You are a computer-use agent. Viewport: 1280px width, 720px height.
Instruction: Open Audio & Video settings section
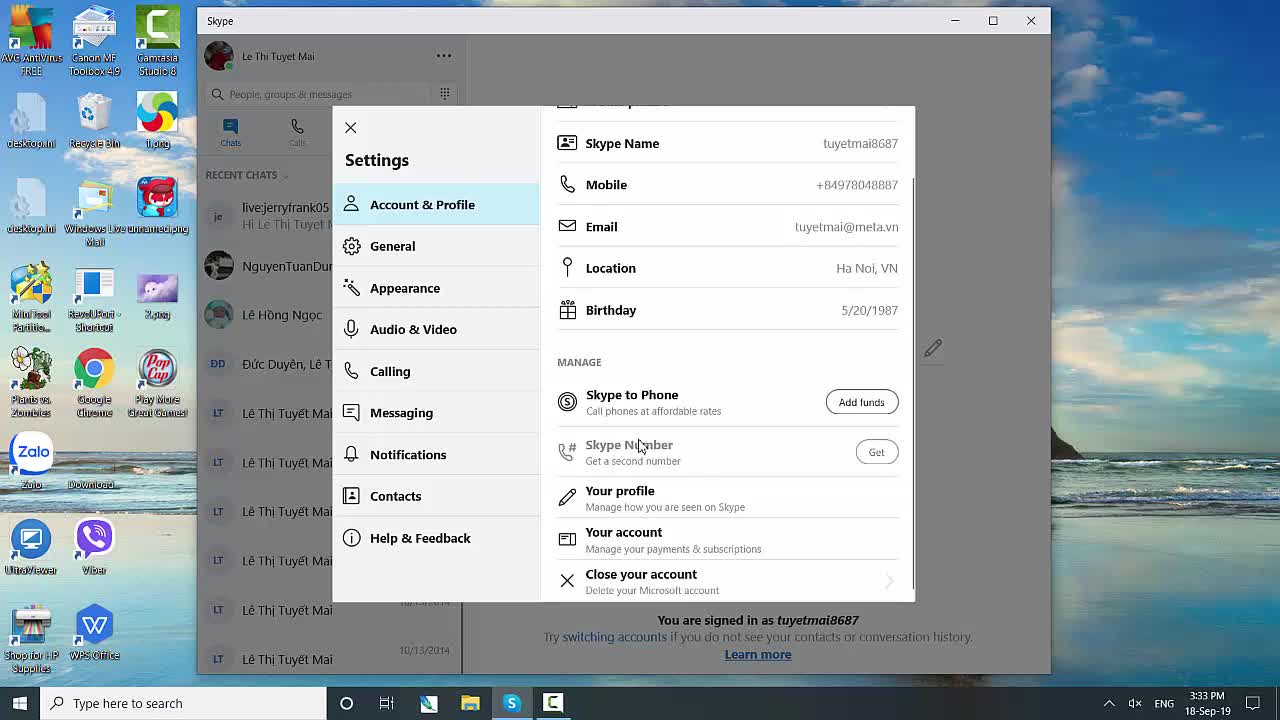click(x=436, y=329)
